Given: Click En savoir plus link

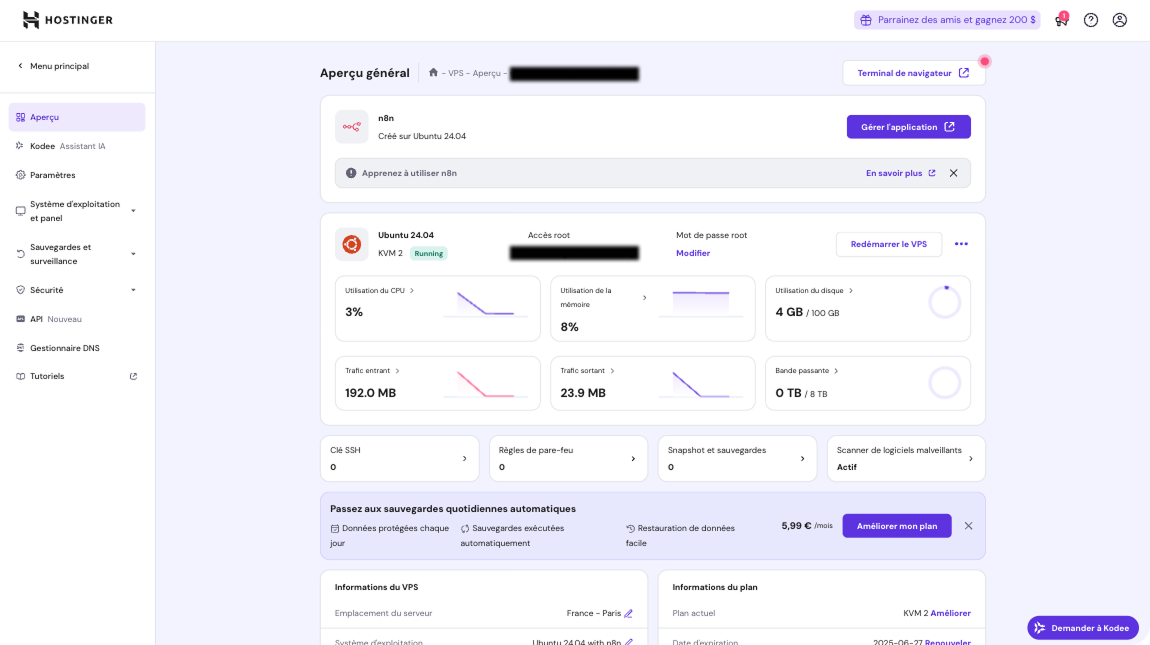Looking at the screenshot, I should (x=901, y=173).
